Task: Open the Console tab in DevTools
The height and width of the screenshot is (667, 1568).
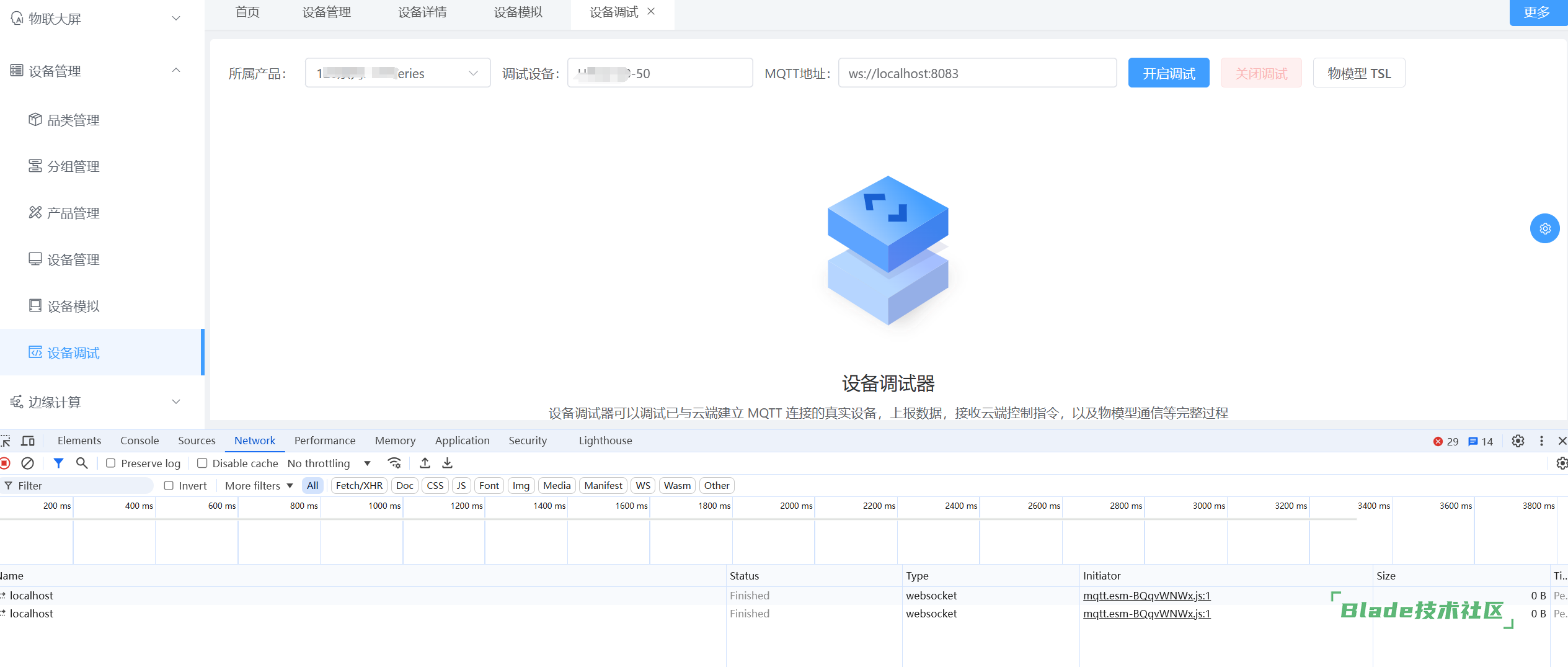Action: [140, 441]
